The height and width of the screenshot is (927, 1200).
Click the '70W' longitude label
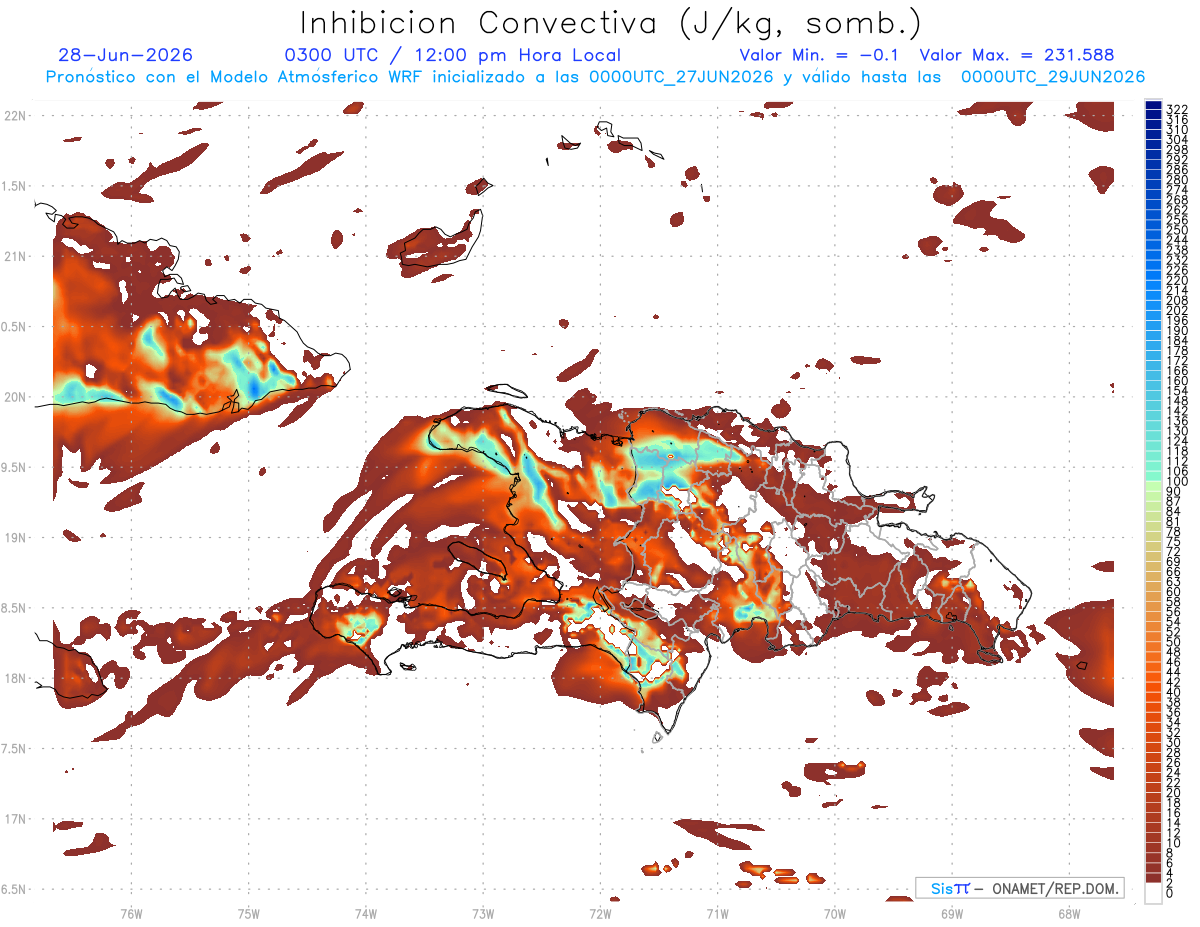pyautogui.click(x=835, y=913)
